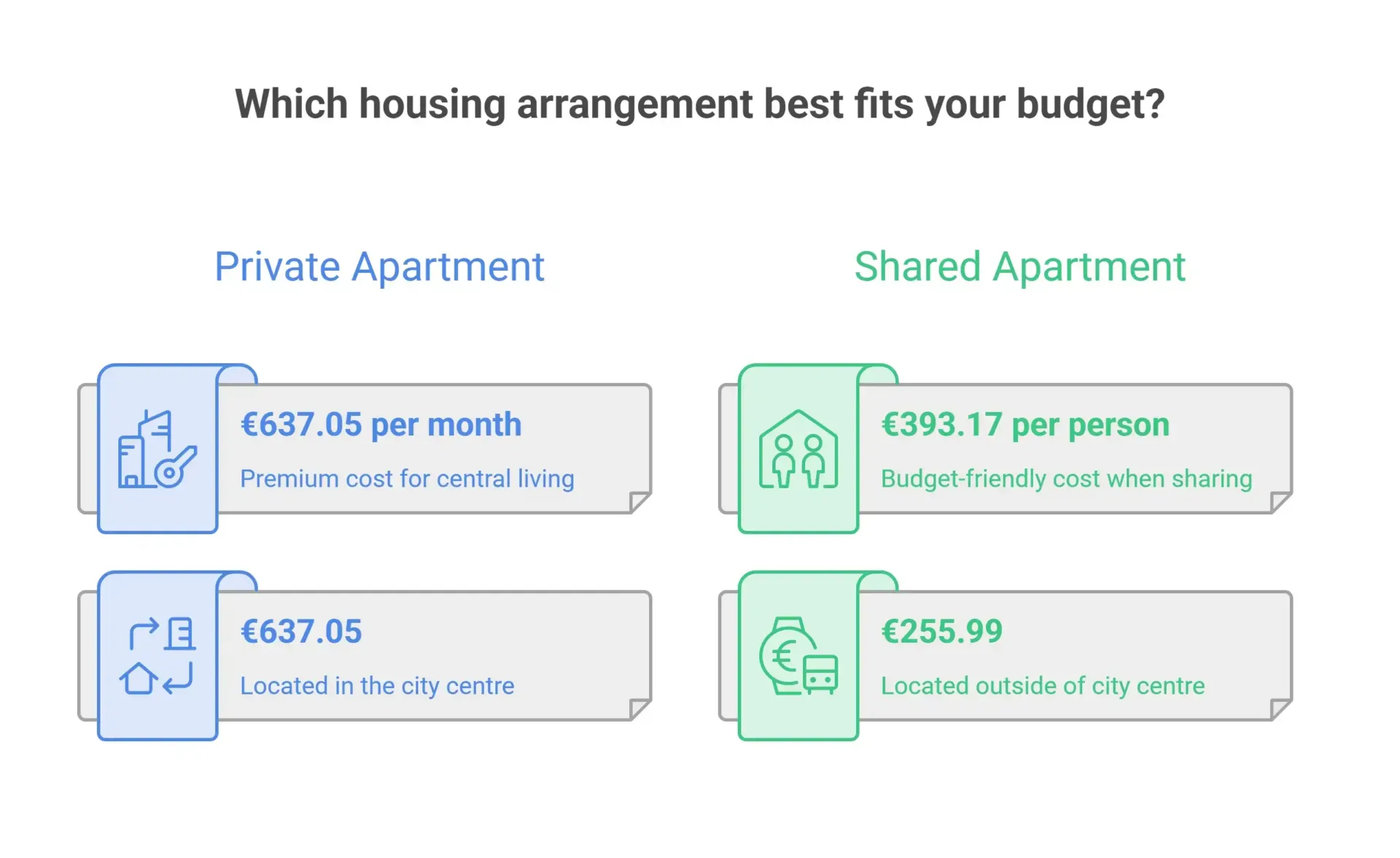1400x858 pixels.
Task: Click the building and key icon
Action: pos(157,449)
